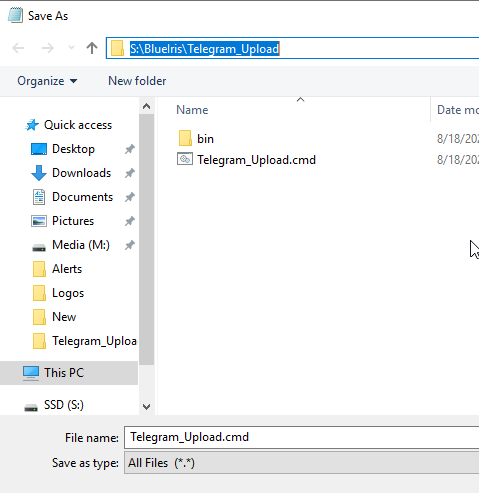Click the SSD (S:) drive icon

(31, 407)
